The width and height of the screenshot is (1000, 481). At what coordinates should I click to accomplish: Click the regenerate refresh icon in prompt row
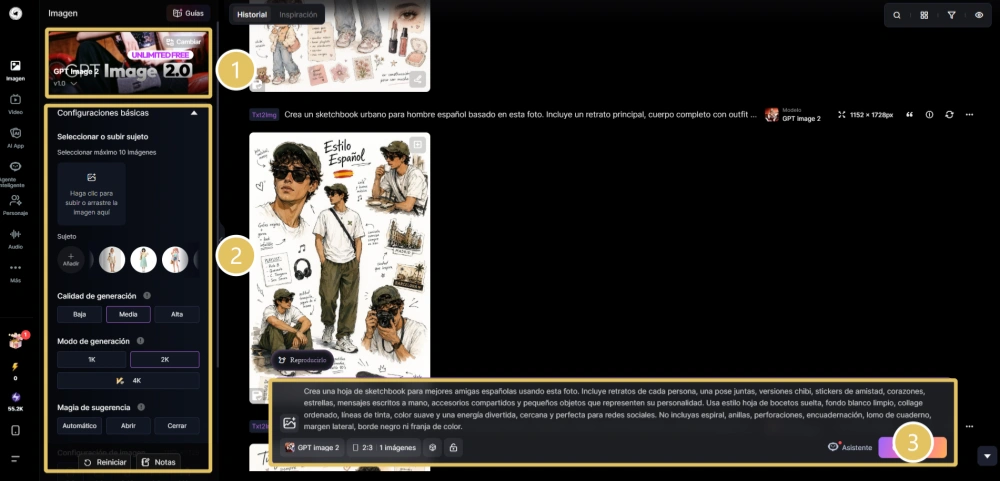pos(950,115)
